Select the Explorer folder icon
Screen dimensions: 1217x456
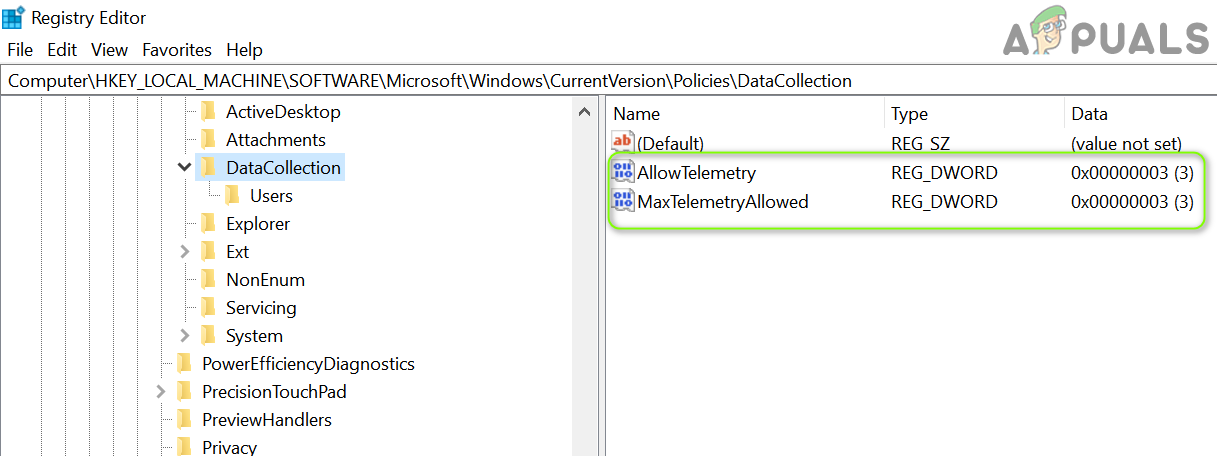(x=208, y=223)
